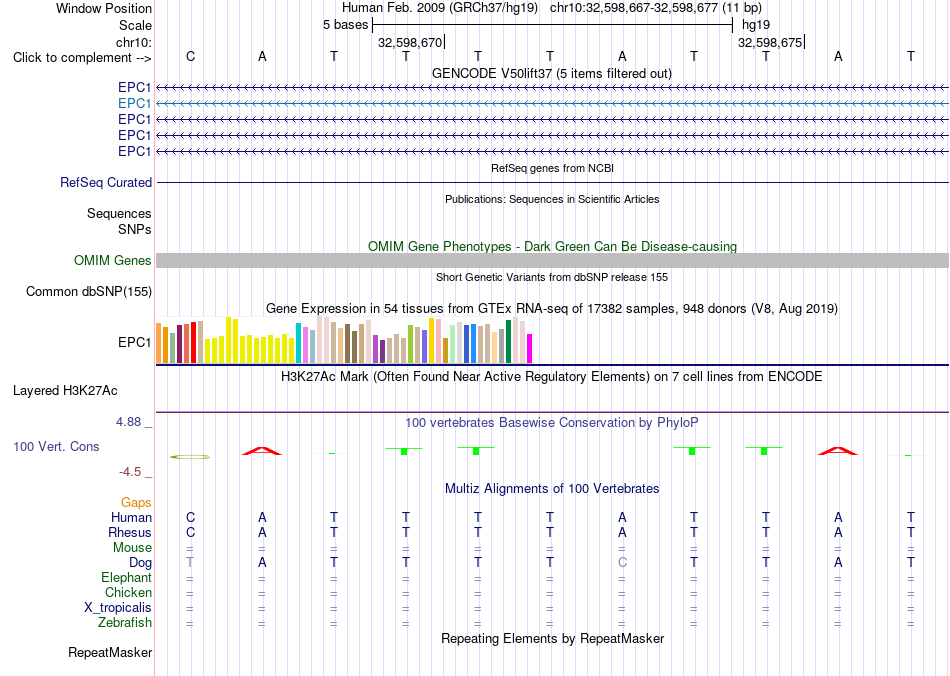The image size is (950, 676).
Task: Open the GTEx Gene Expression track title
Action: pyautogui.click(x=551, y=308)
